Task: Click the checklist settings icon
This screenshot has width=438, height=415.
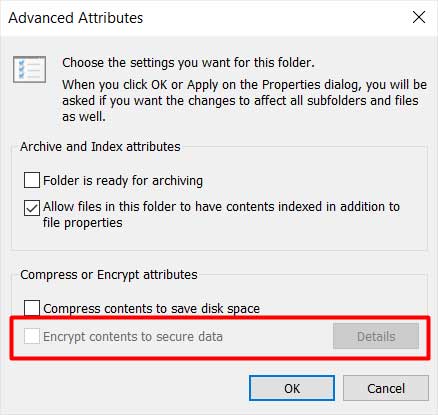Action: (x=29, y=69)
